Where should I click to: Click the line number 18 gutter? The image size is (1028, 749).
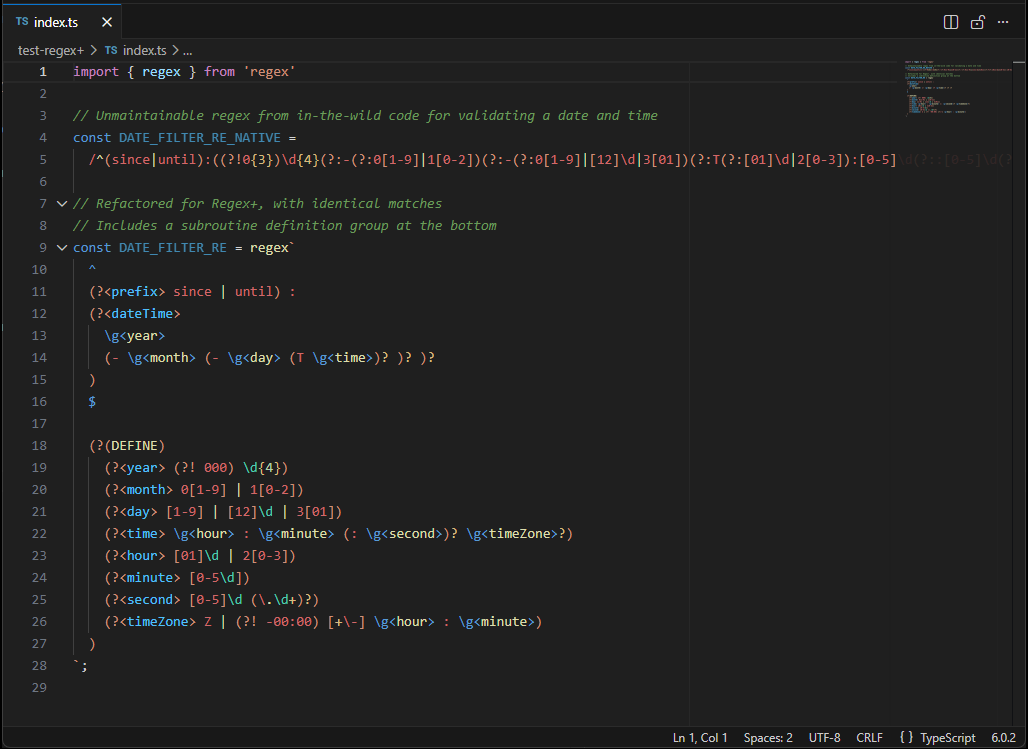click(x=39, y=445)
